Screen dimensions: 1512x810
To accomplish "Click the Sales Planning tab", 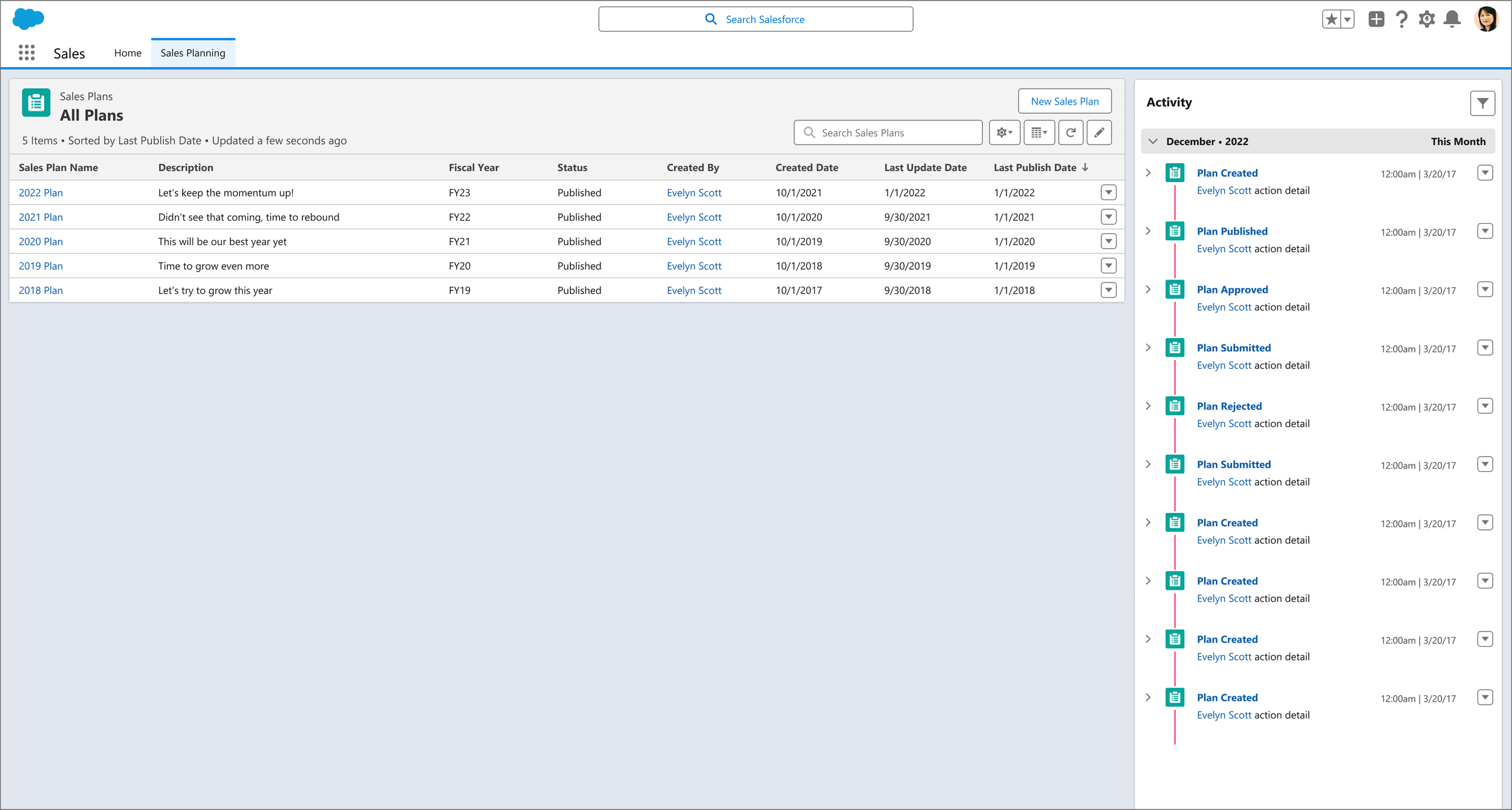I will click(x=192, y=53).
